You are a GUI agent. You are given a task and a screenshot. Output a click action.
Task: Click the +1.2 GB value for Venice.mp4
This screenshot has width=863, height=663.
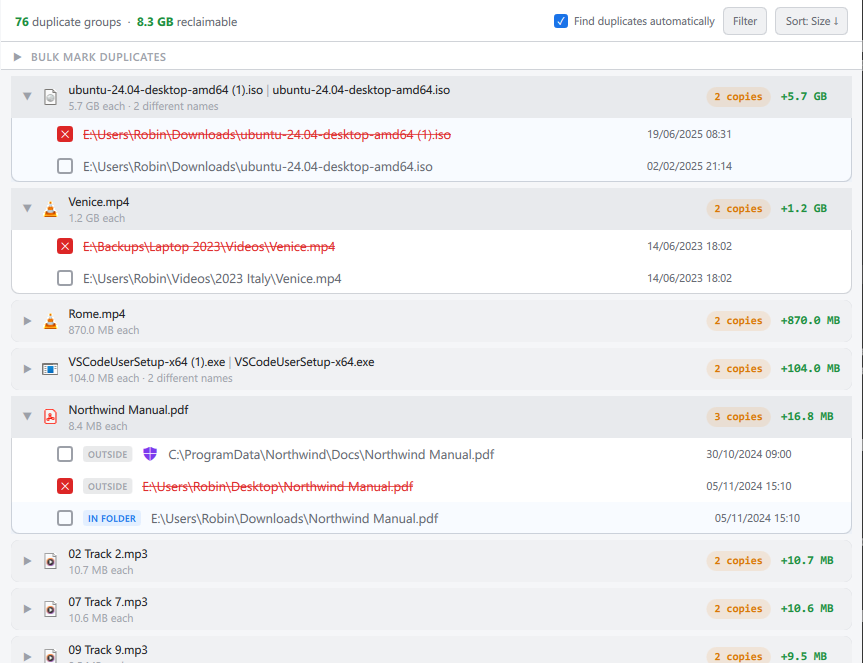point(804,209)
